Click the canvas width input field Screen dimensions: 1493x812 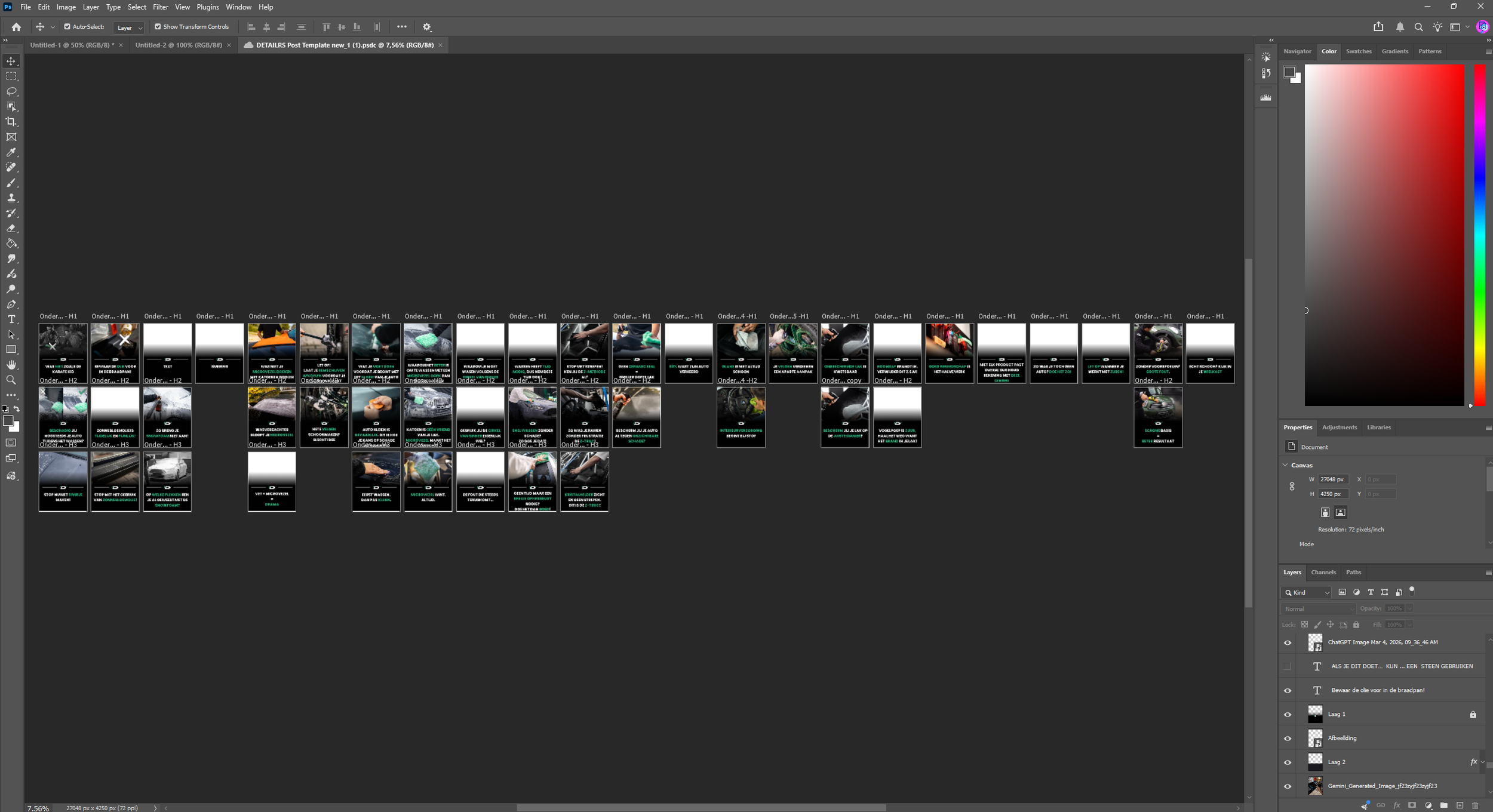click(x=1333, y=479)
